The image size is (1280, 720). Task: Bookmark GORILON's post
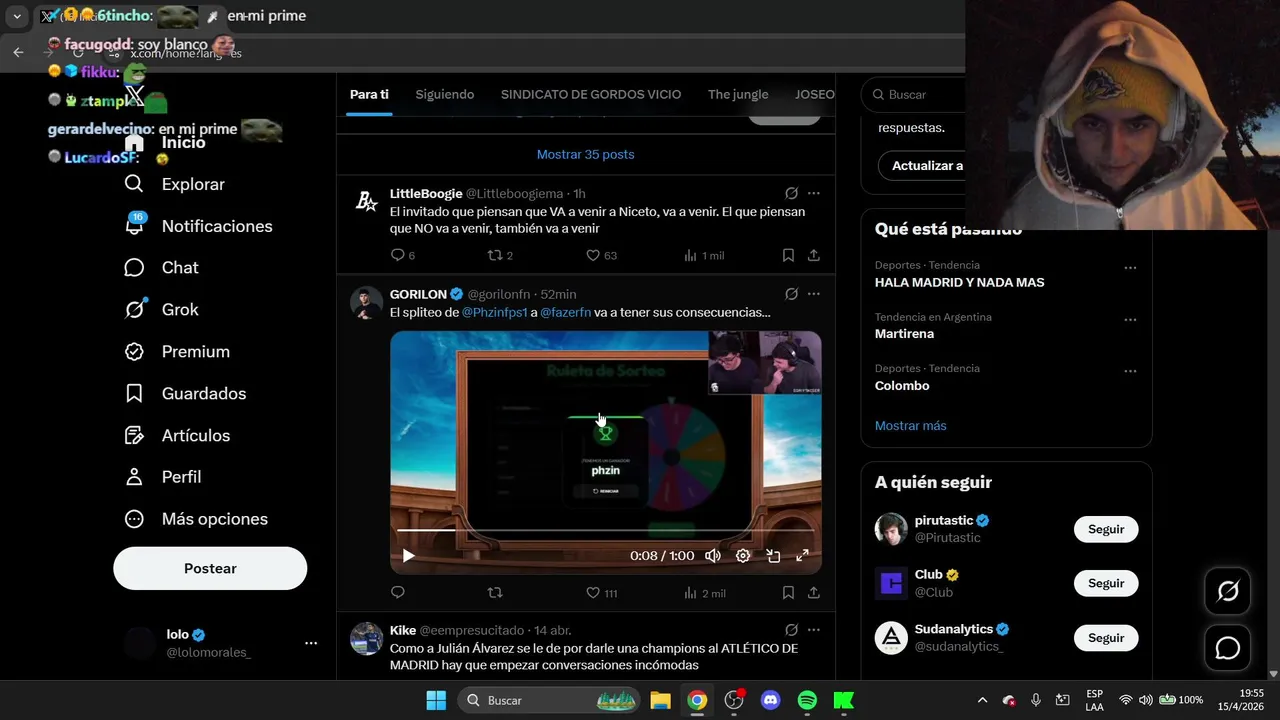788,593
